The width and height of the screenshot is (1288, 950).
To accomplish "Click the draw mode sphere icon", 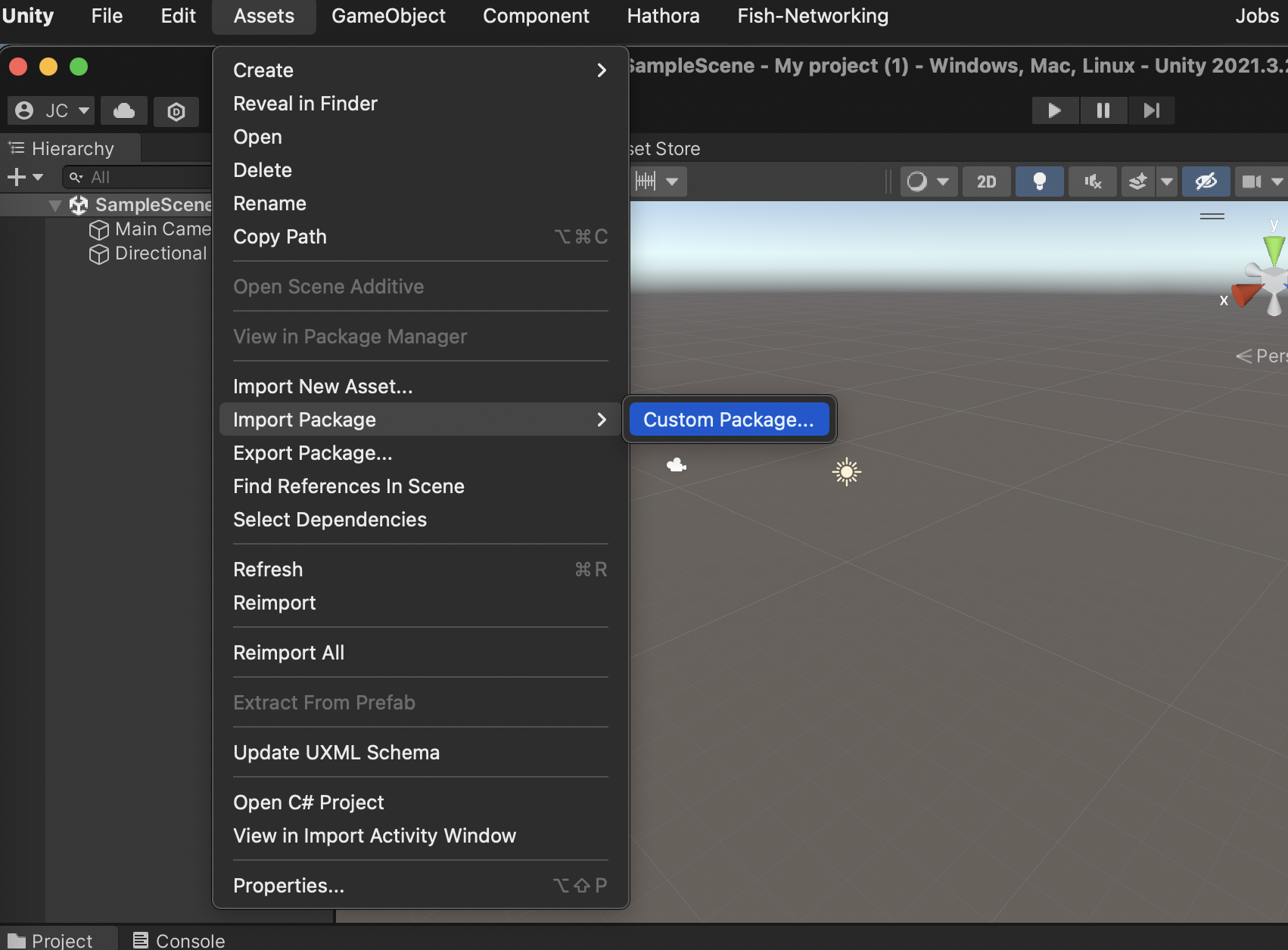I will [x=917, y=182].
